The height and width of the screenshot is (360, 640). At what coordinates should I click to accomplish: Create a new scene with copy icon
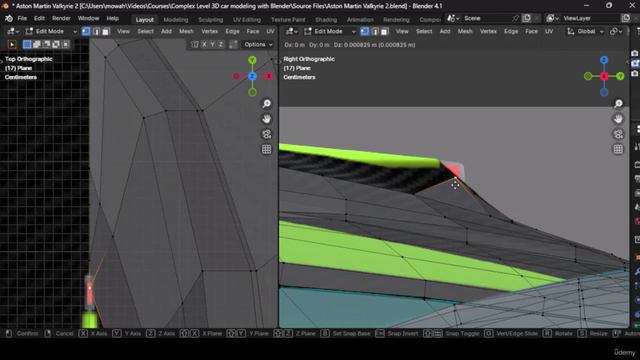click(x=527, y=18)
